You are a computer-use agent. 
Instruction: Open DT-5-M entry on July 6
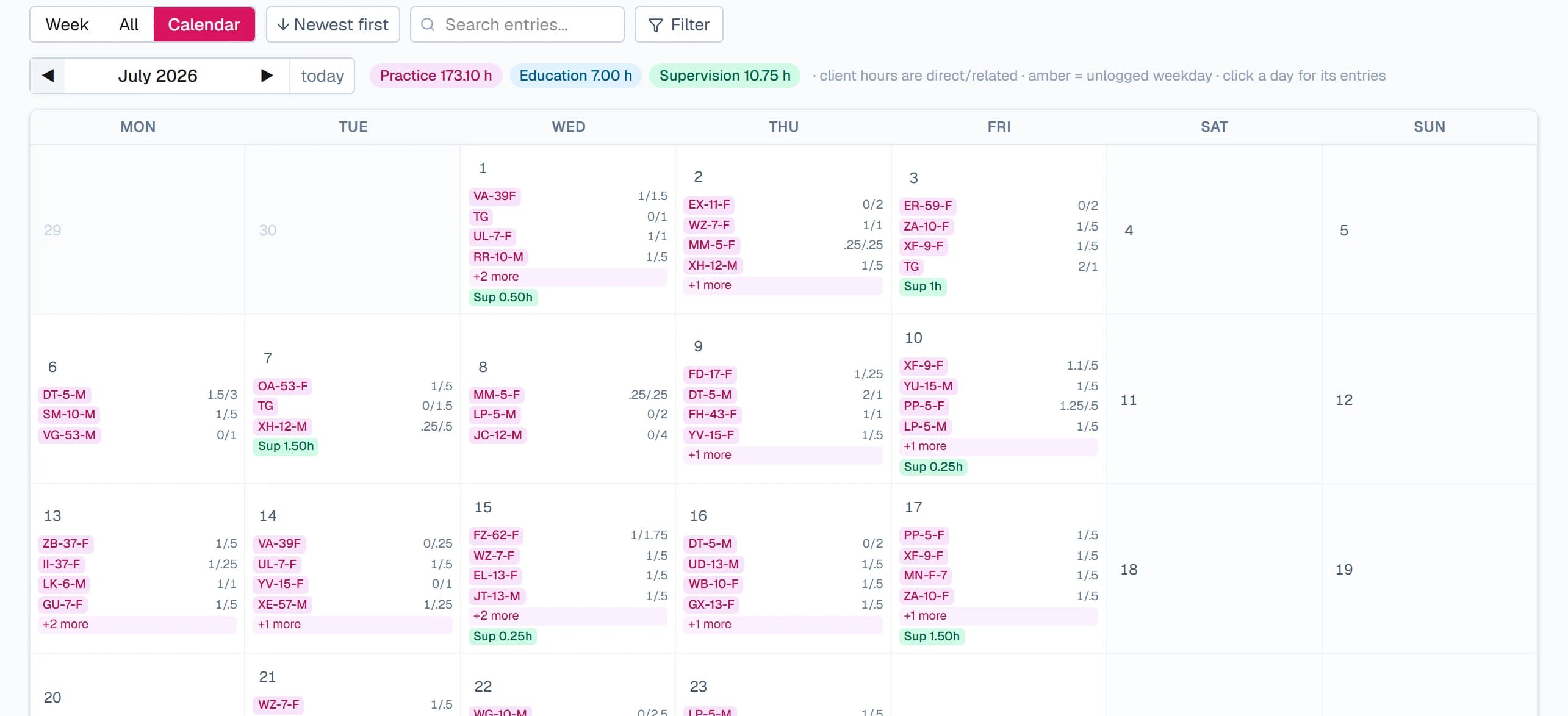pos(64,395)
